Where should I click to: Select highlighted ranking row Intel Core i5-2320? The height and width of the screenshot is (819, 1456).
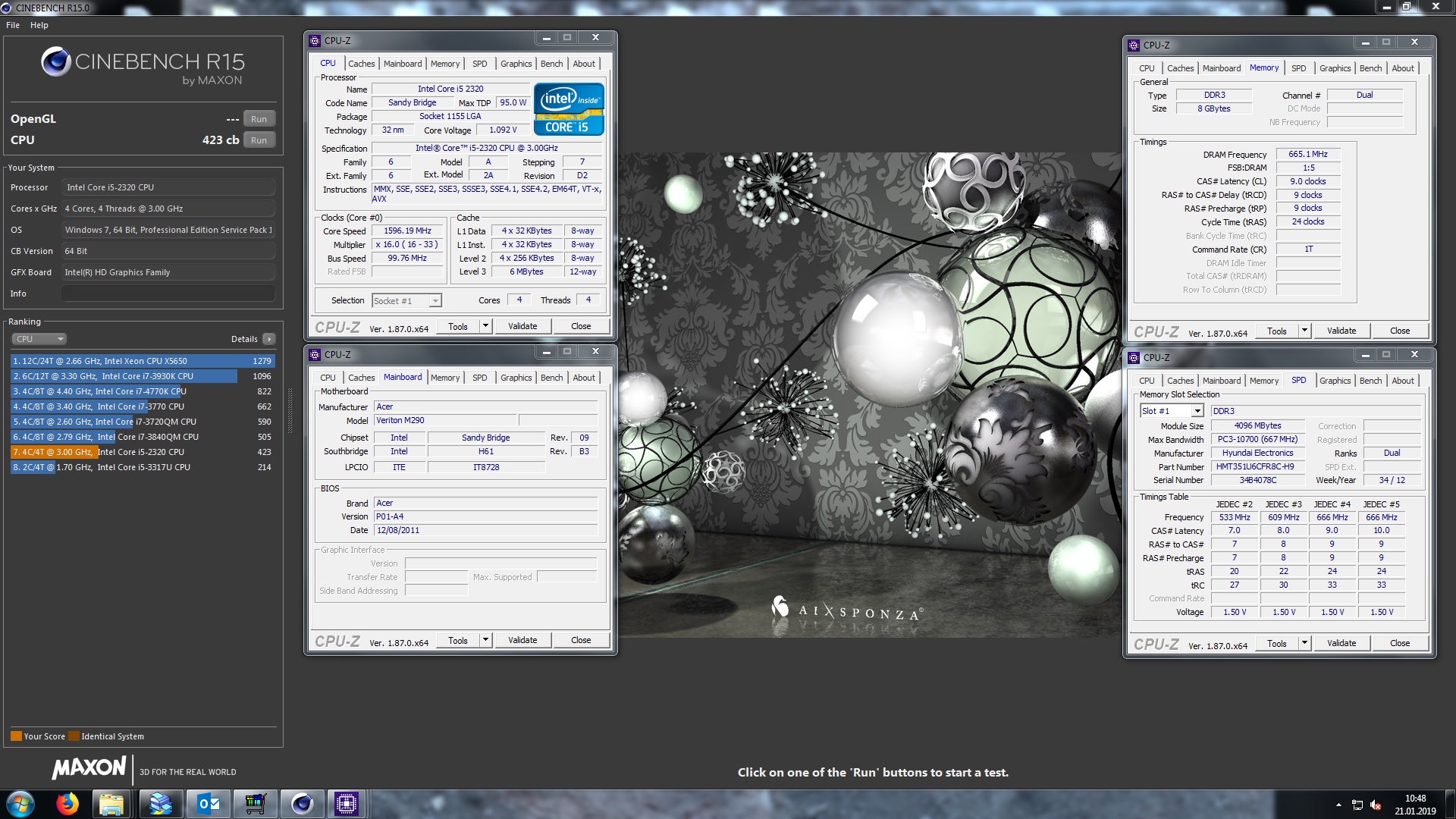143,452
